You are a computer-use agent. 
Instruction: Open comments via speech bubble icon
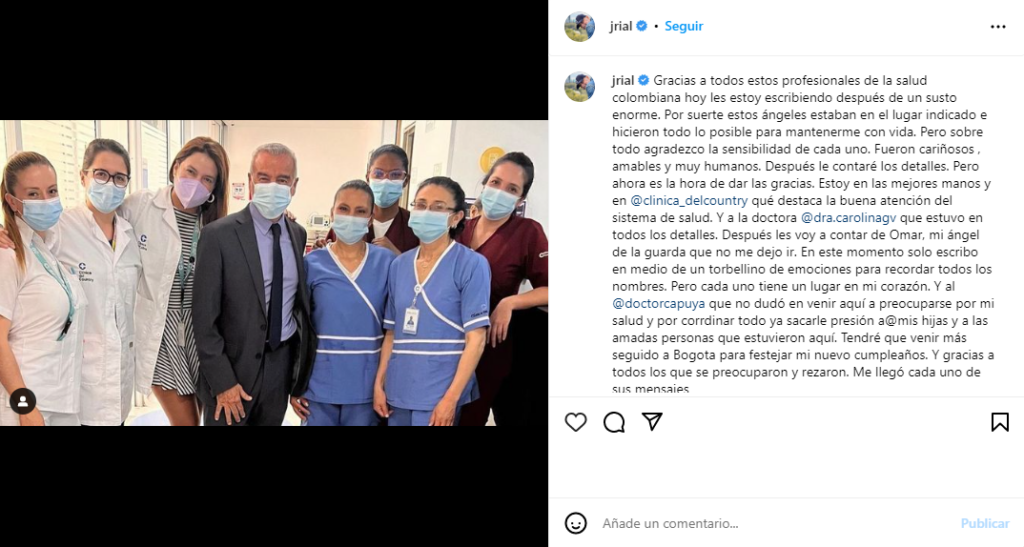click(x=614, y=422)
